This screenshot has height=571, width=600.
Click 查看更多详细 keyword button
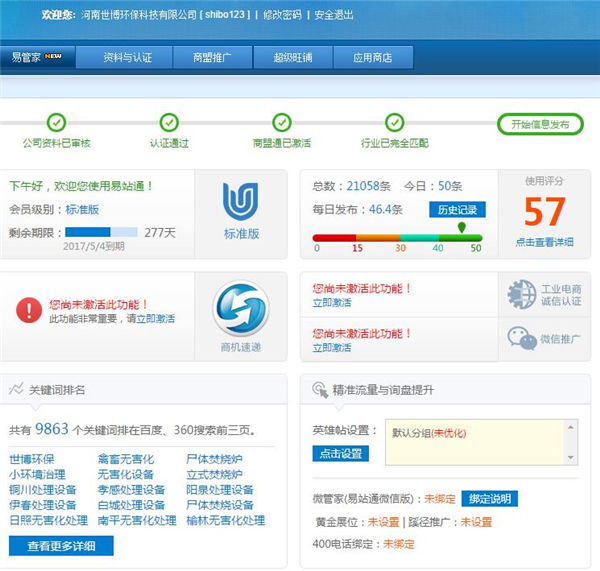pyautogui.click(x=61, y=546)
